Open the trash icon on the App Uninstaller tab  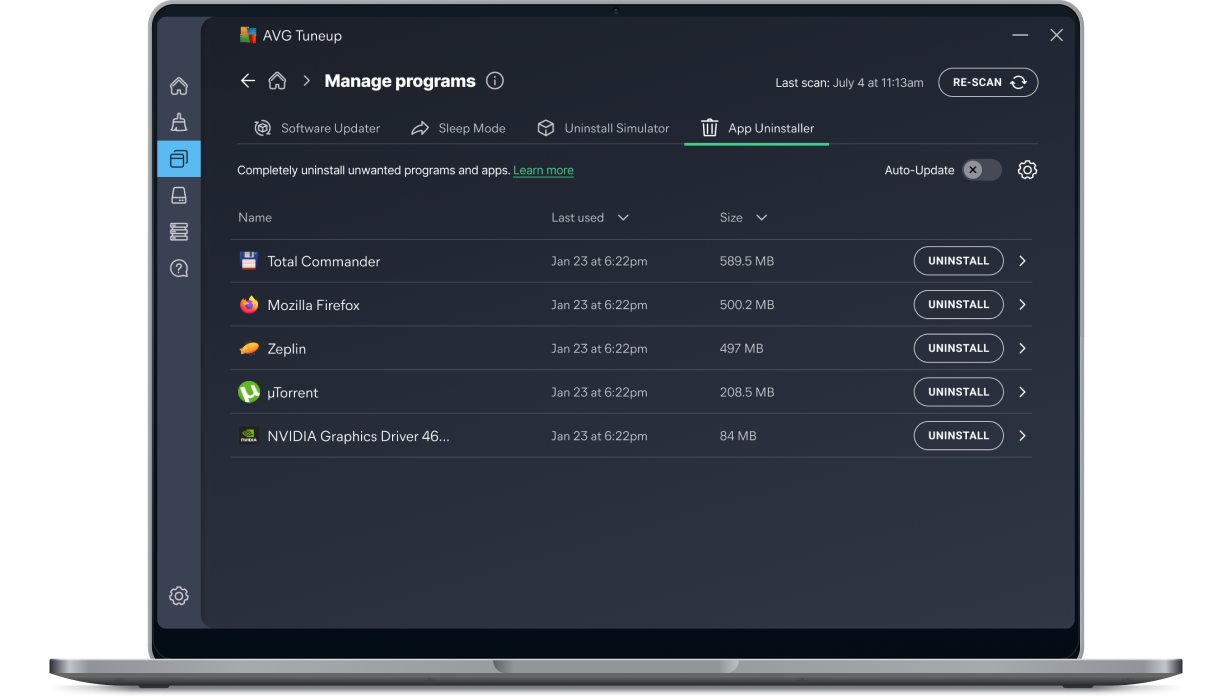(x=709, y=128)
